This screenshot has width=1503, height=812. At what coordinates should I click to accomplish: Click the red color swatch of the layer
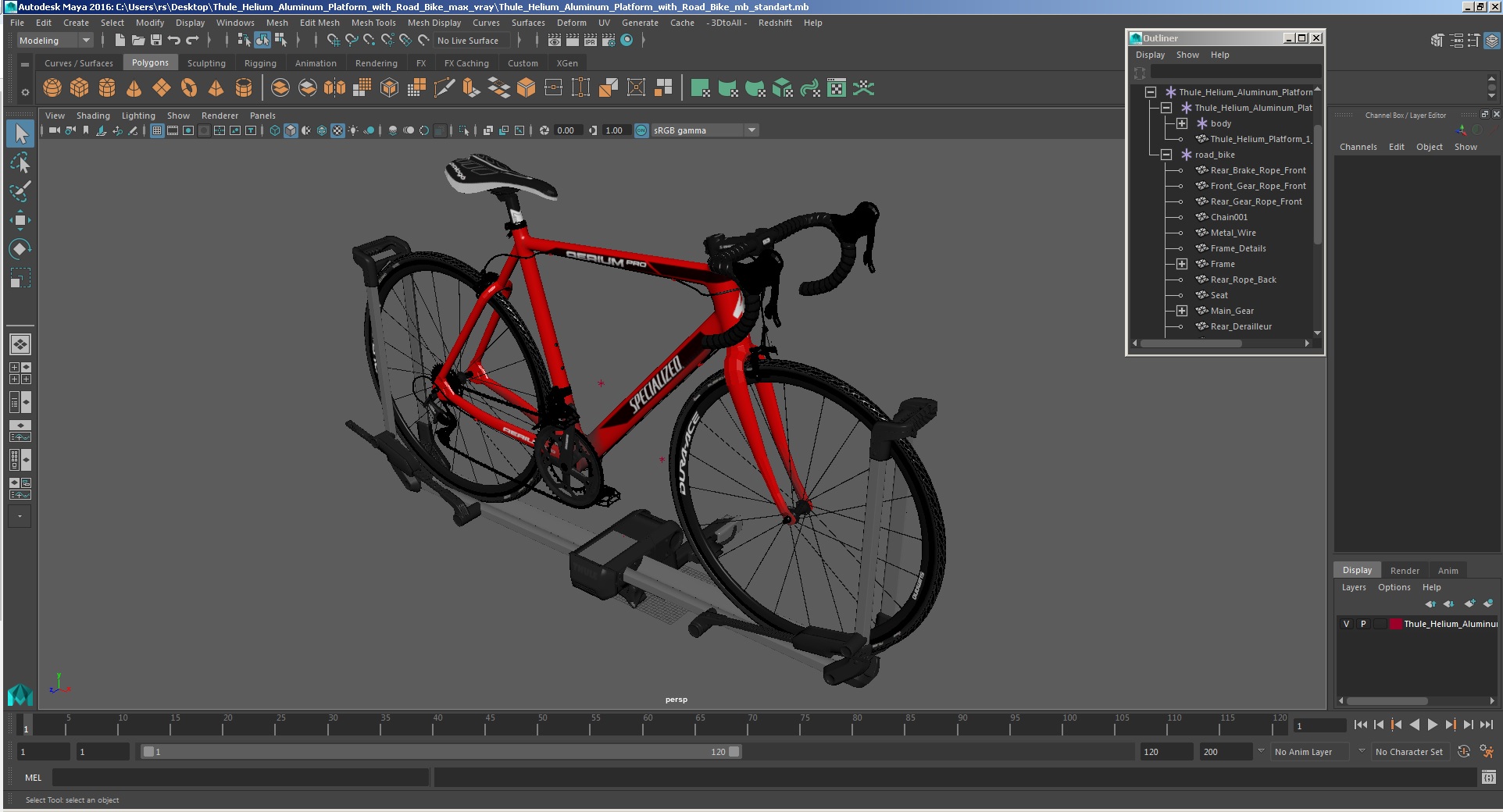(1395, 624)
